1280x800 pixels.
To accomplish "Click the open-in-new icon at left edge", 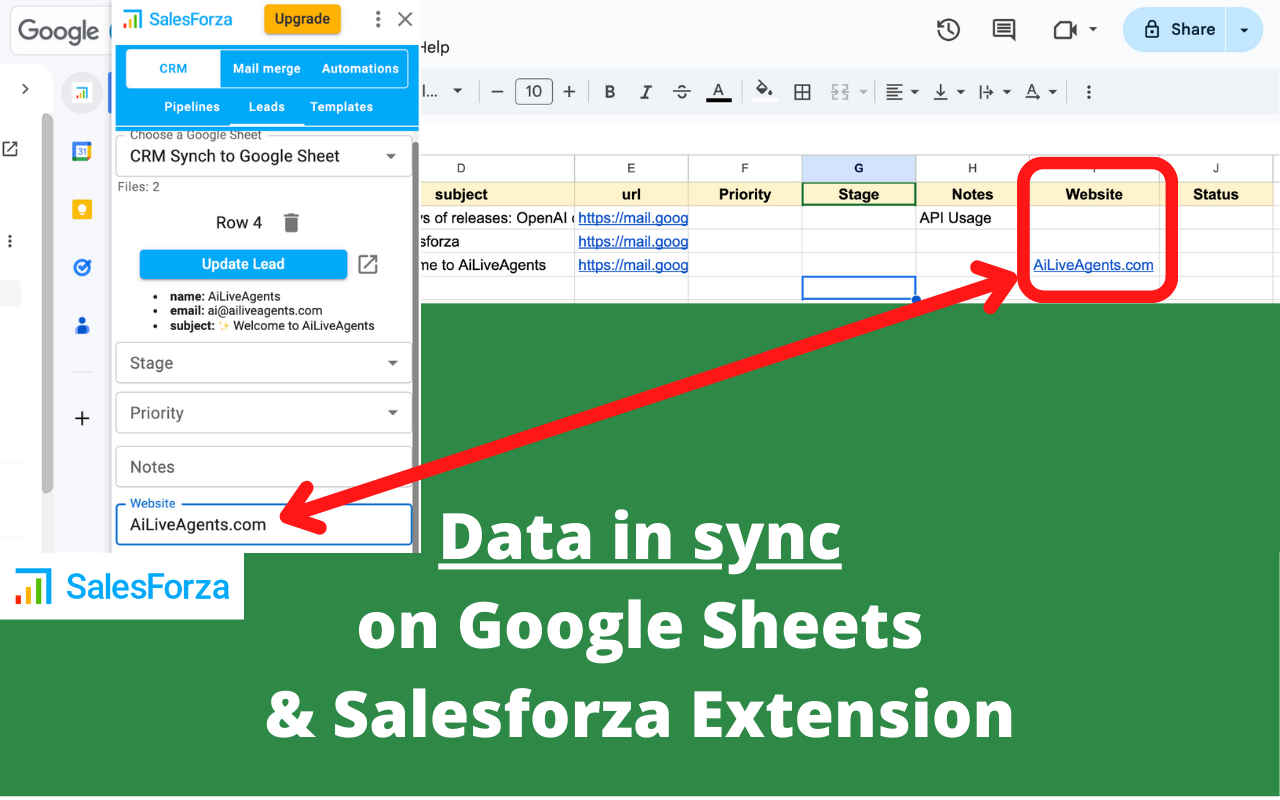I will pos(9,149).
